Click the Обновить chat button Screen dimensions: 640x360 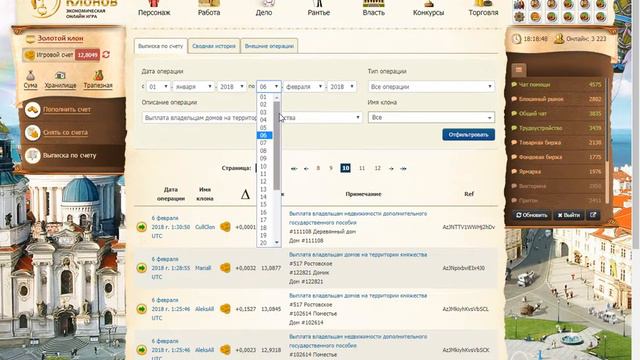[x=532, y=215]
